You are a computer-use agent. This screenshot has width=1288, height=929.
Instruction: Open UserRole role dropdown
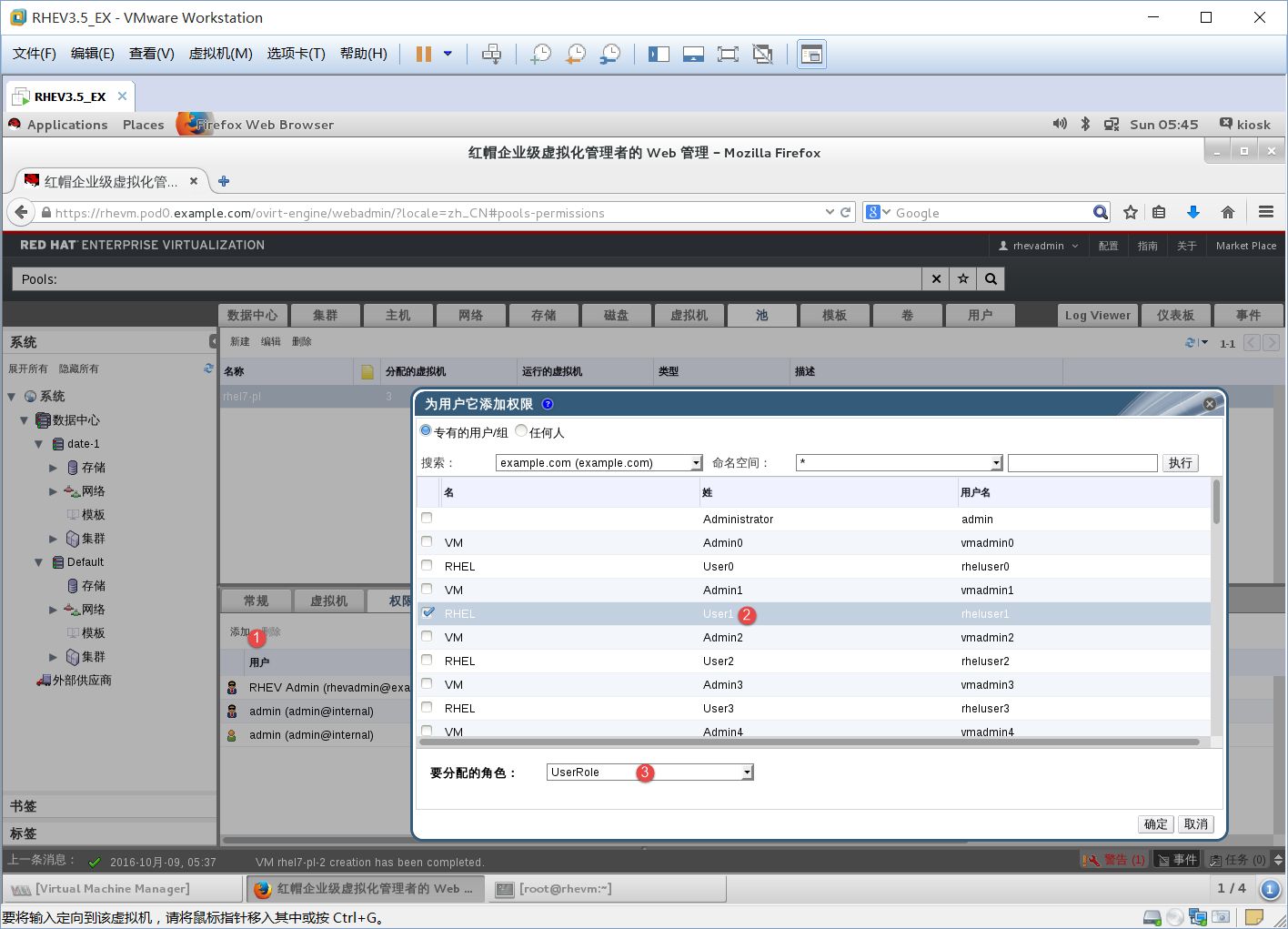[x=650, y=772]
